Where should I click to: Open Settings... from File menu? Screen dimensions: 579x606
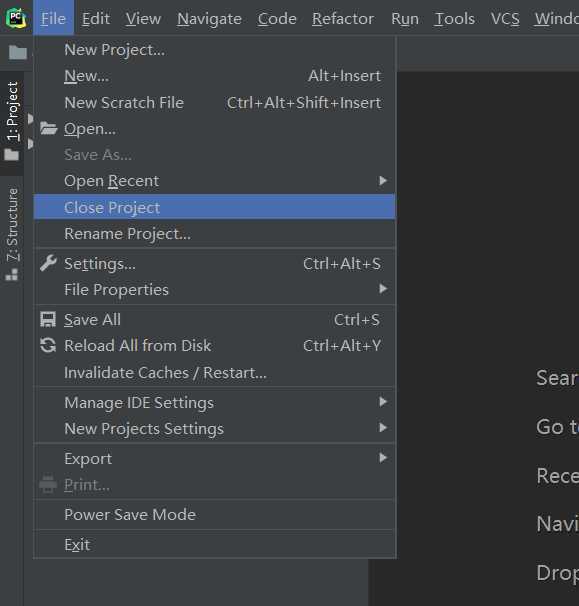215,264
